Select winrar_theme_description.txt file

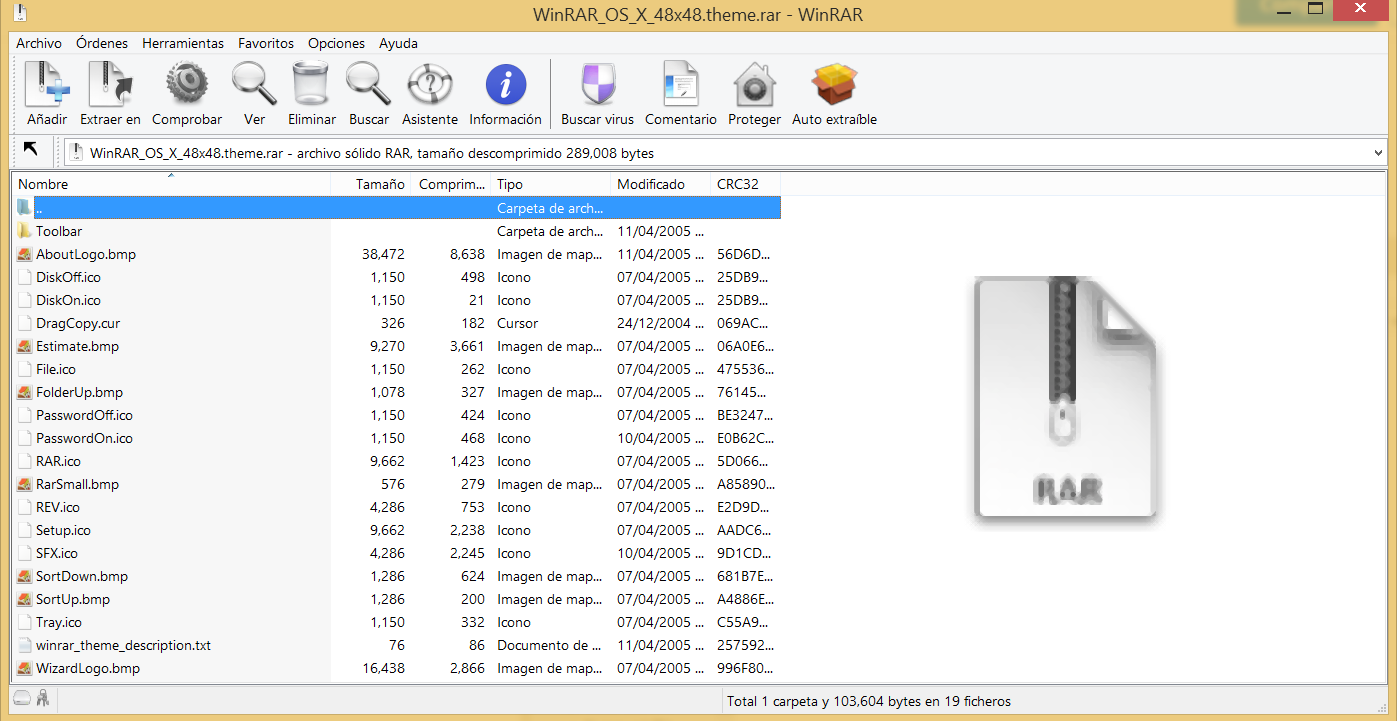coord(123,645)
